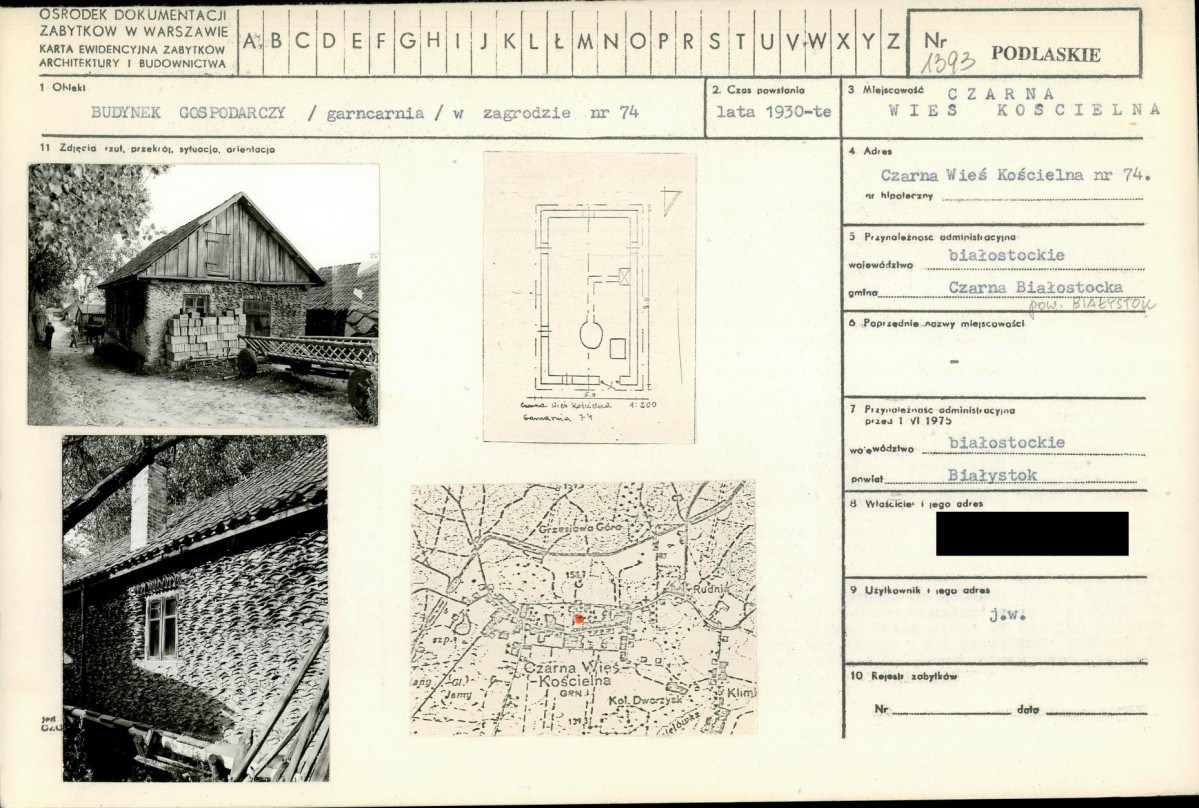The height and width of the screenshot is (808, 1199).
Task: Click the address Czarna Wieś Kościelna nr 74
Action: point(1015,175)
